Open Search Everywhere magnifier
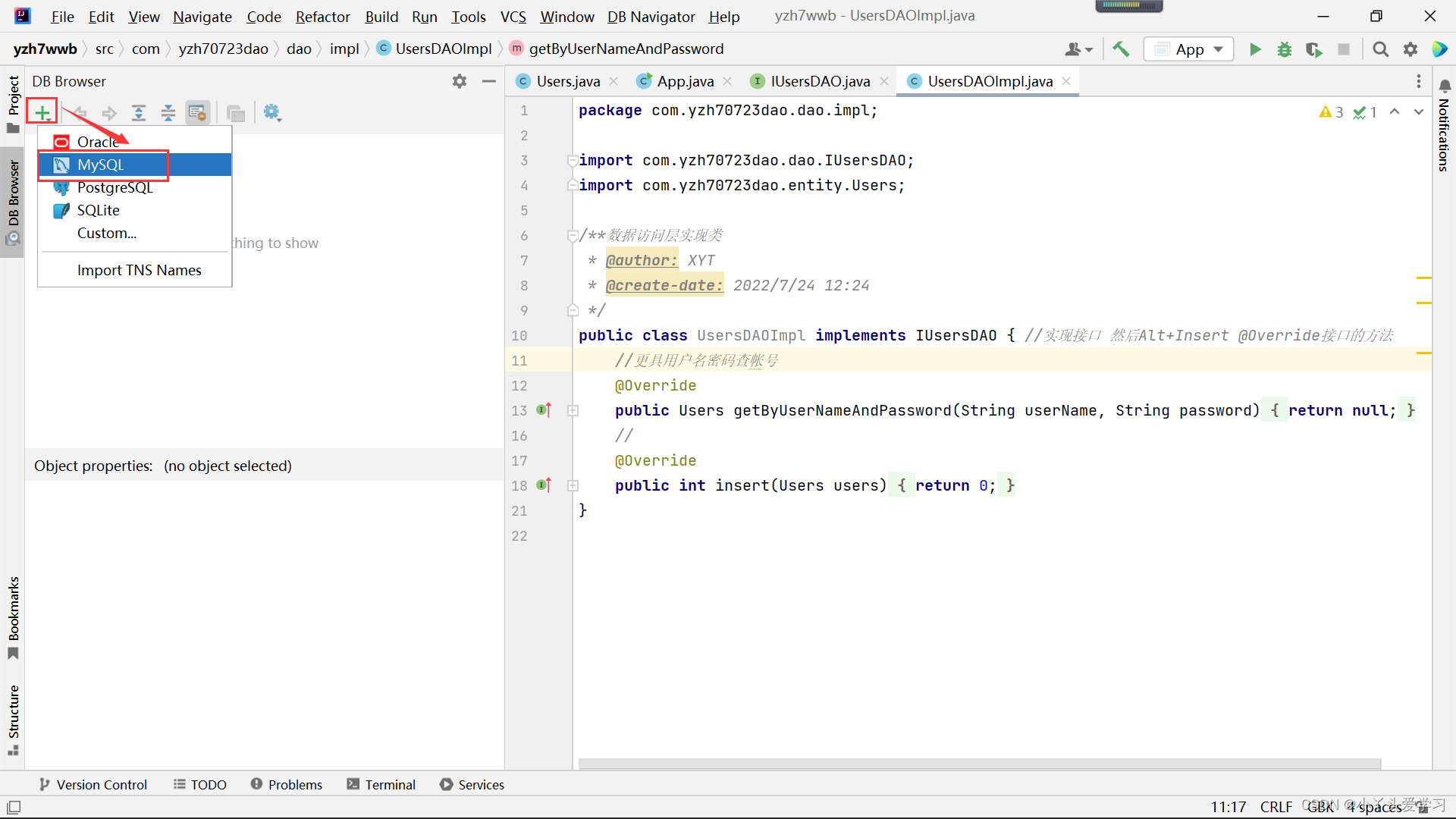This screenshot has width=1456, height=819. (x=1381, y=49)
